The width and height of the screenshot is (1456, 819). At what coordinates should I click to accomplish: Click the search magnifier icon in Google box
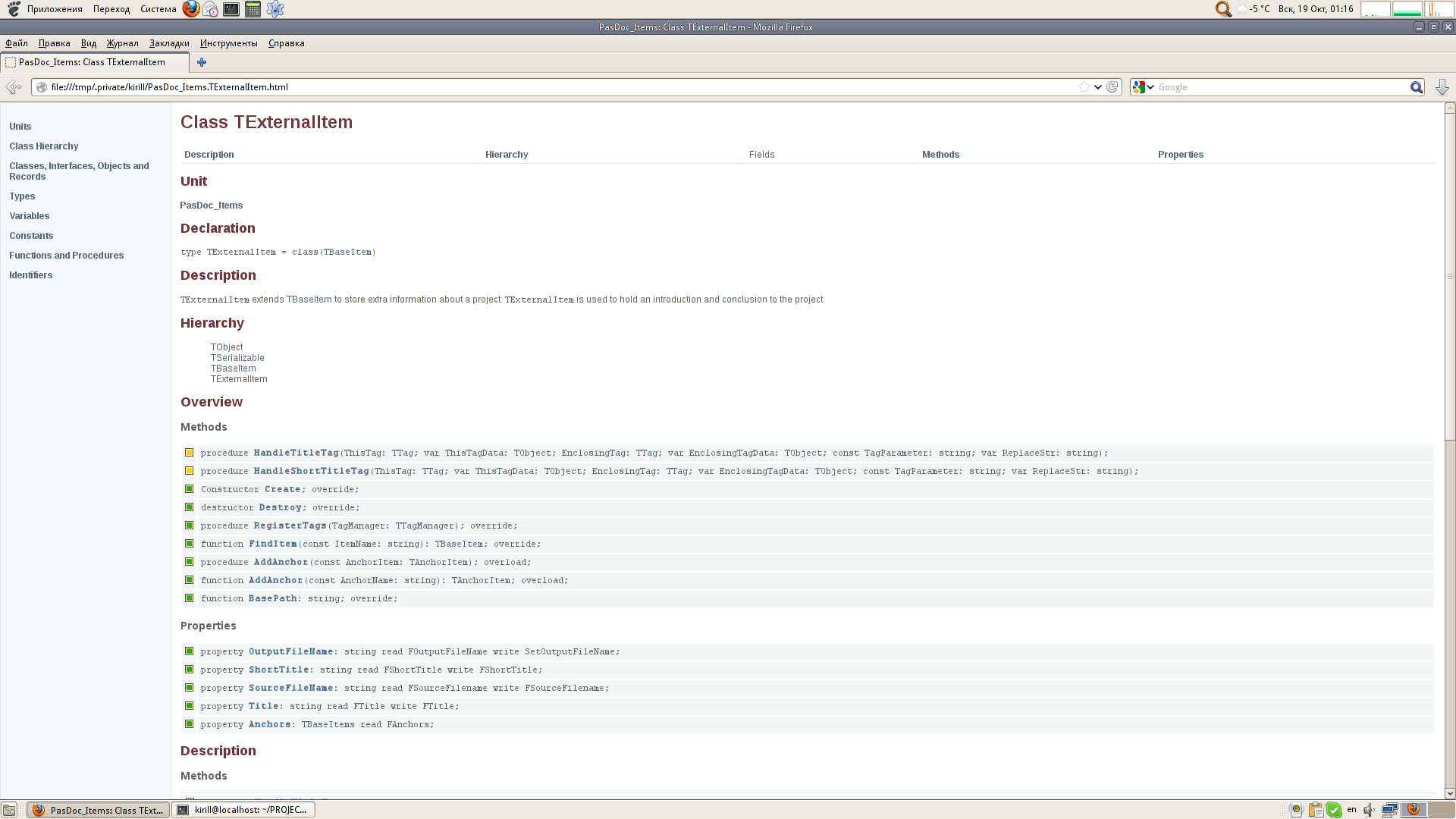(x=1416, y=87)
